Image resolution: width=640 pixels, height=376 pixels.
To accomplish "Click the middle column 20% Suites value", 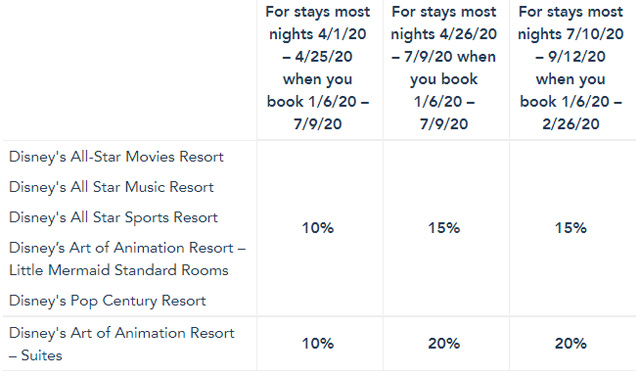I will pos(444,343).
